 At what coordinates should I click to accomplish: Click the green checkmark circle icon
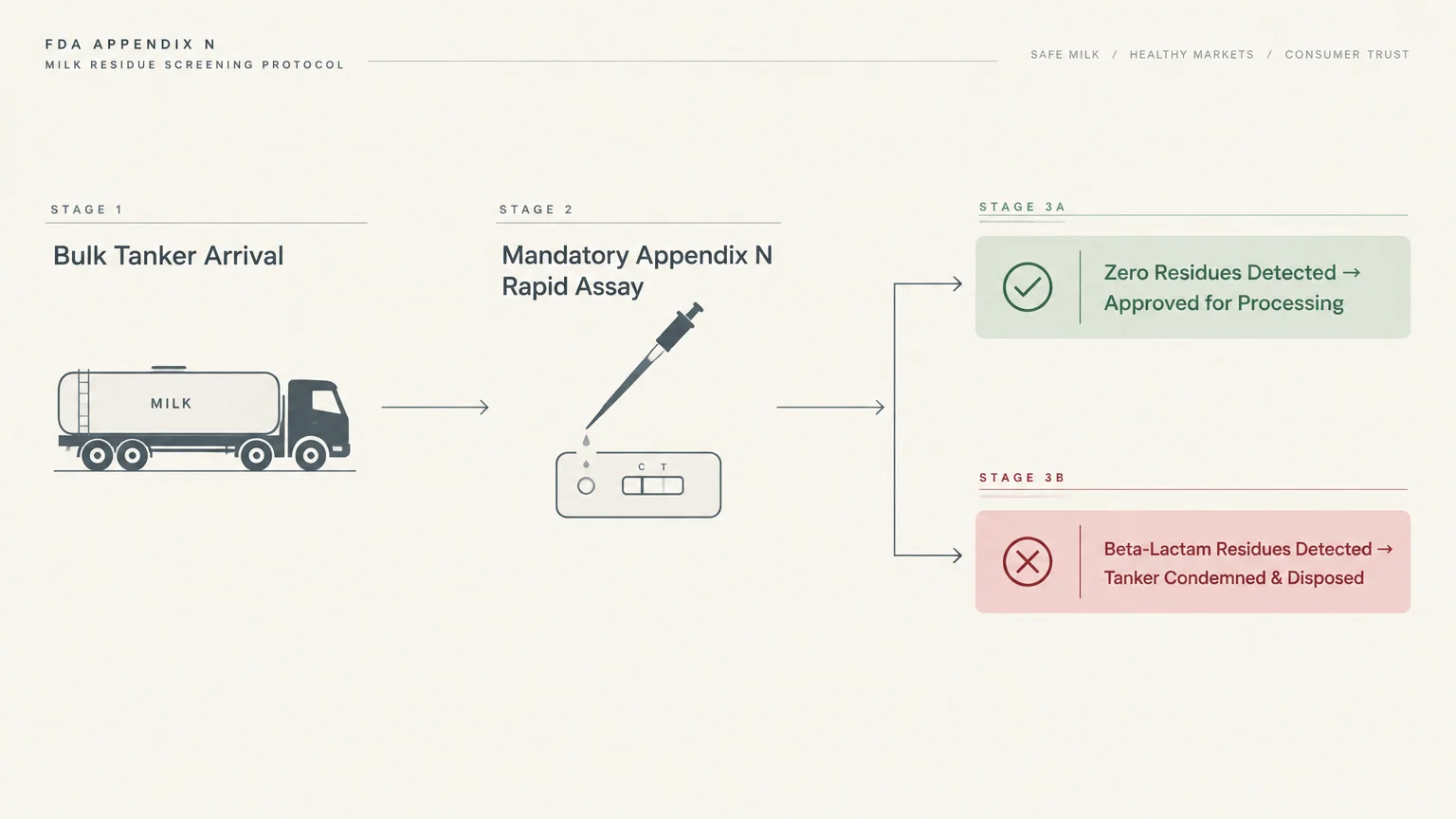pos(1028,287)
